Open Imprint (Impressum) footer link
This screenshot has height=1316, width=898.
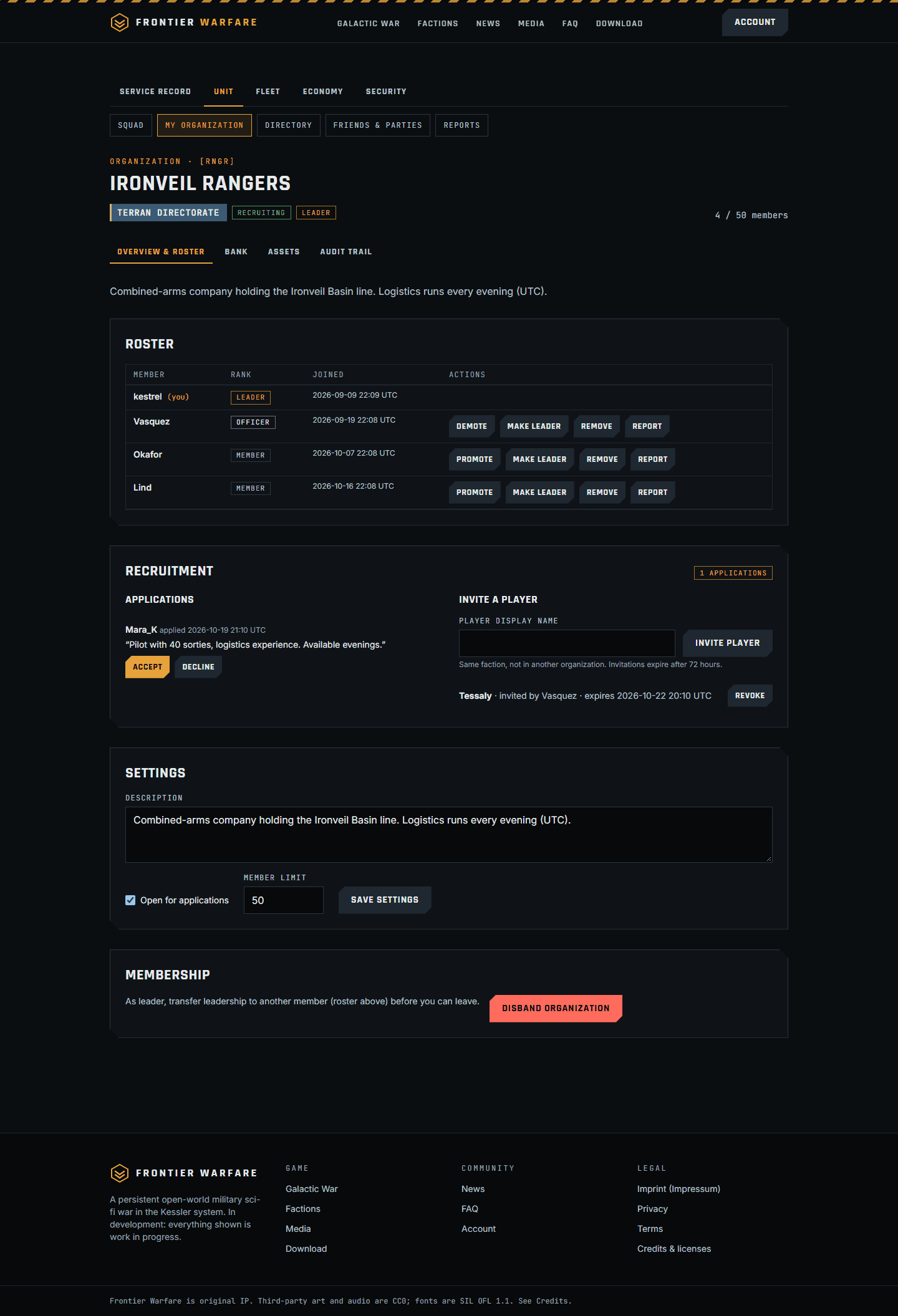(678, 1189)
